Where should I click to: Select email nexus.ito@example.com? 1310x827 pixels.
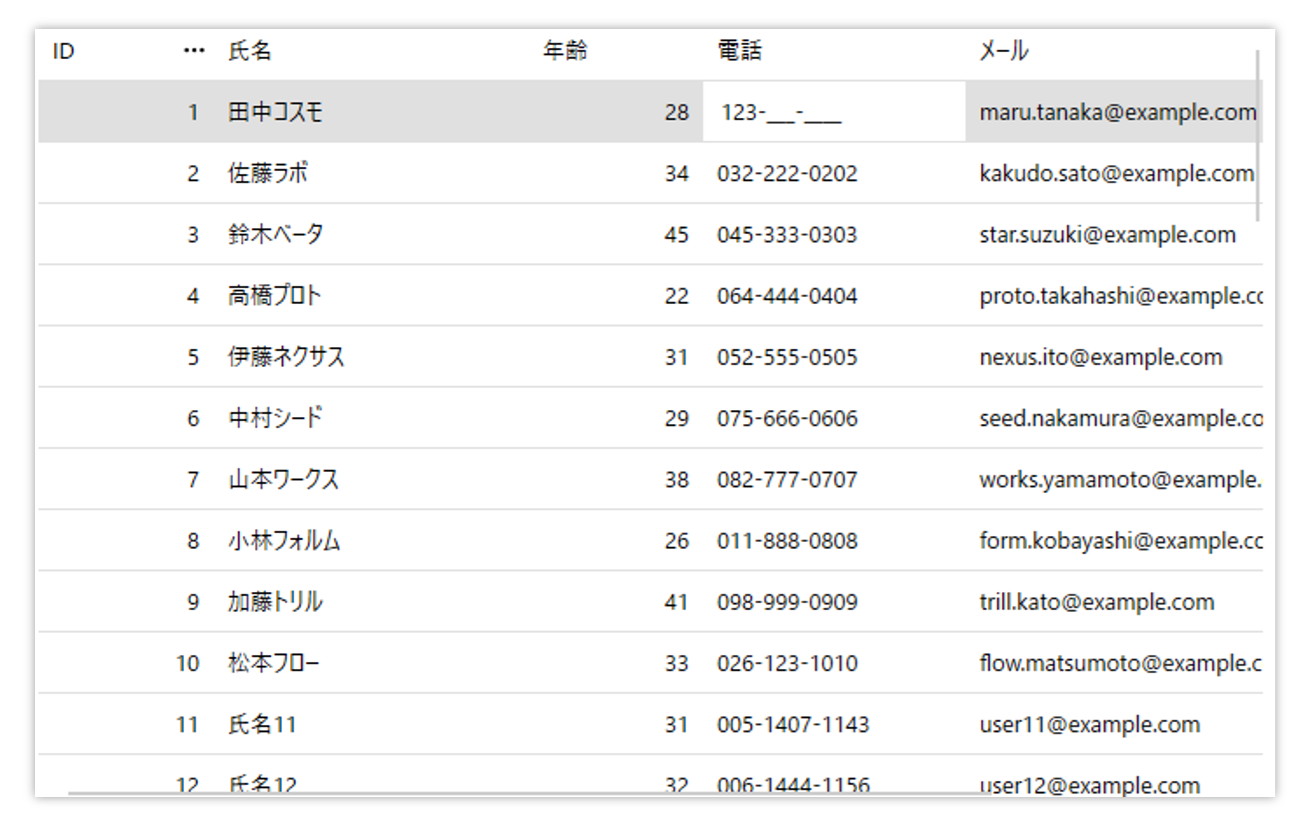1101,357
